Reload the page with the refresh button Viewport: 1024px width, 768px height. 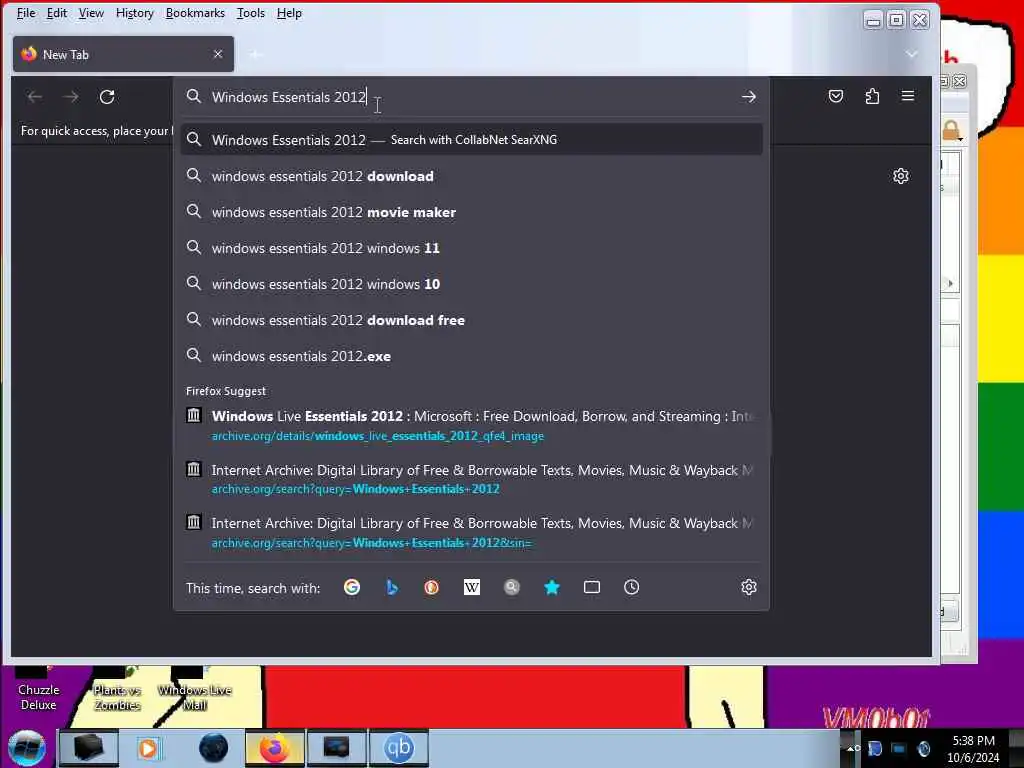coord(107,97)
